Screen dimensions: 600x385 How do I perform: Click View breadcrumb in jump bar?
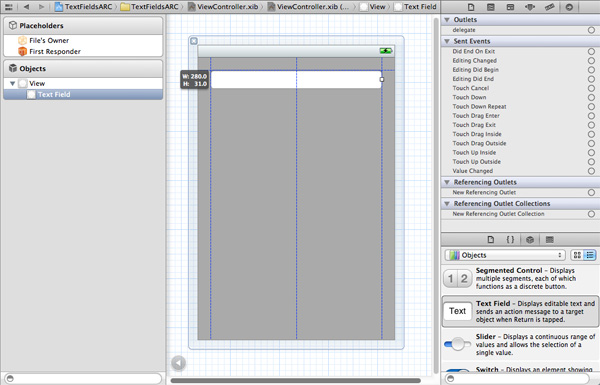pyautogui.click(x=373, y=7)
